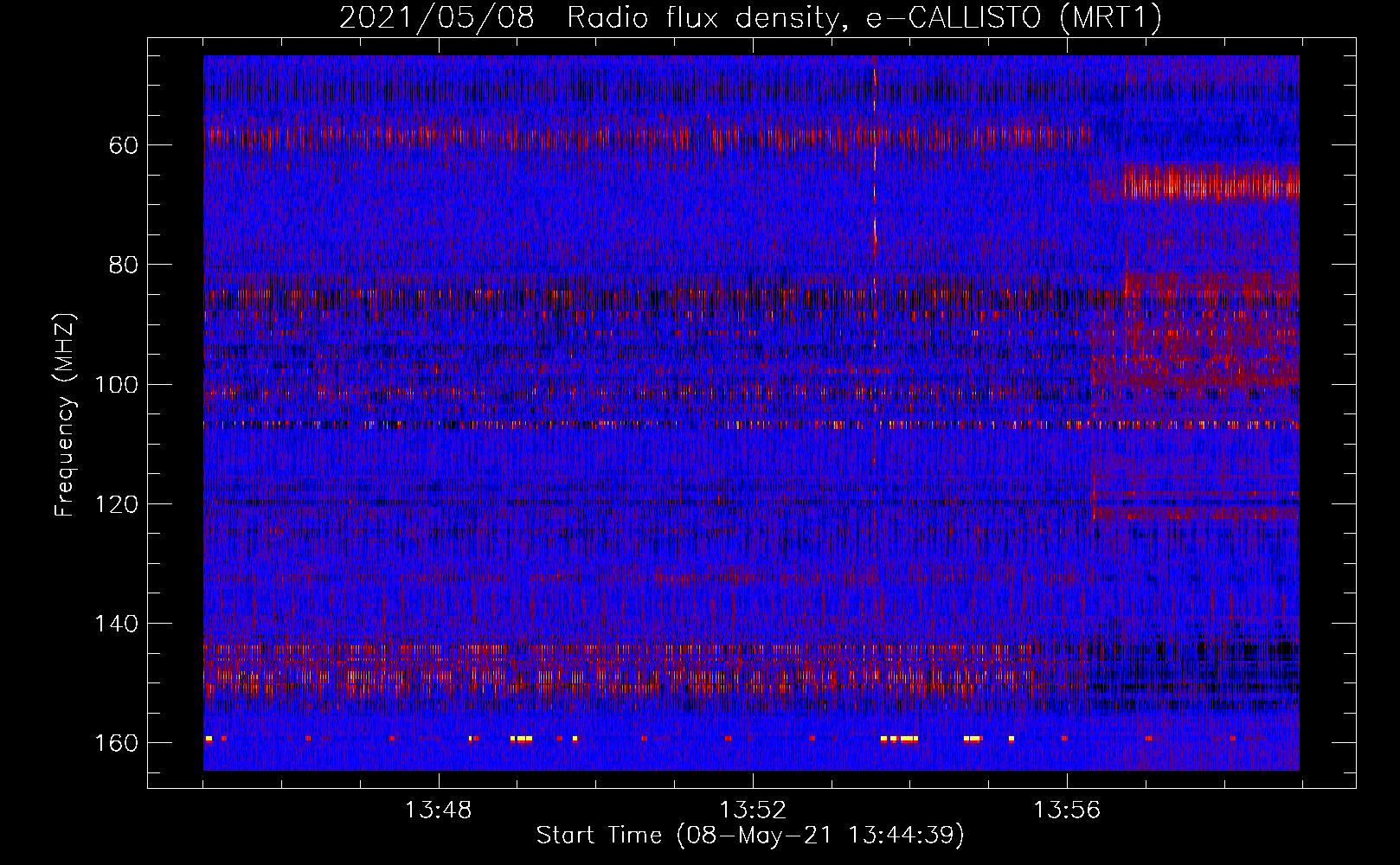Image resolution: width=1400 pixels, height=865 pixels.
Task: Click the 'Start Time (08-May-21 13:44:39)' label
Action: point(750,836)
